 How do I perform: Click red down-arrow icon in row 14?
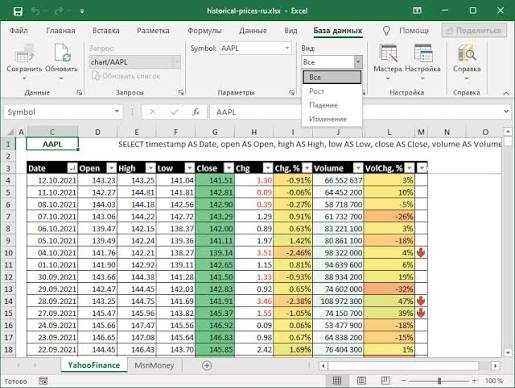tap(421, 301)
